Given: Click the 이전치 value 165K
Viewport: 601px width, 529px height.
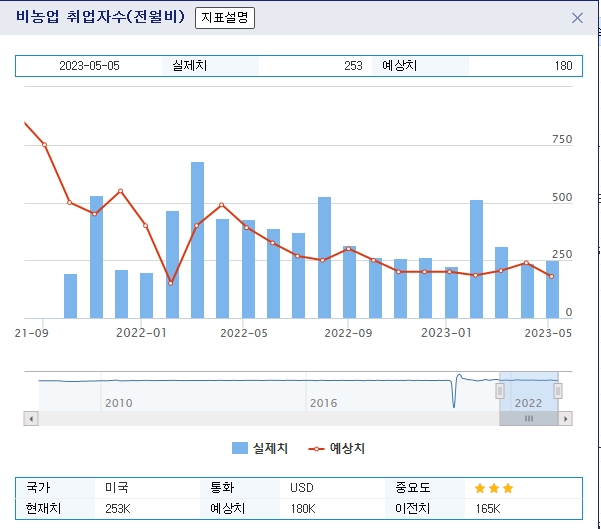Looking at the screenshot, I should tap(488, 509).
